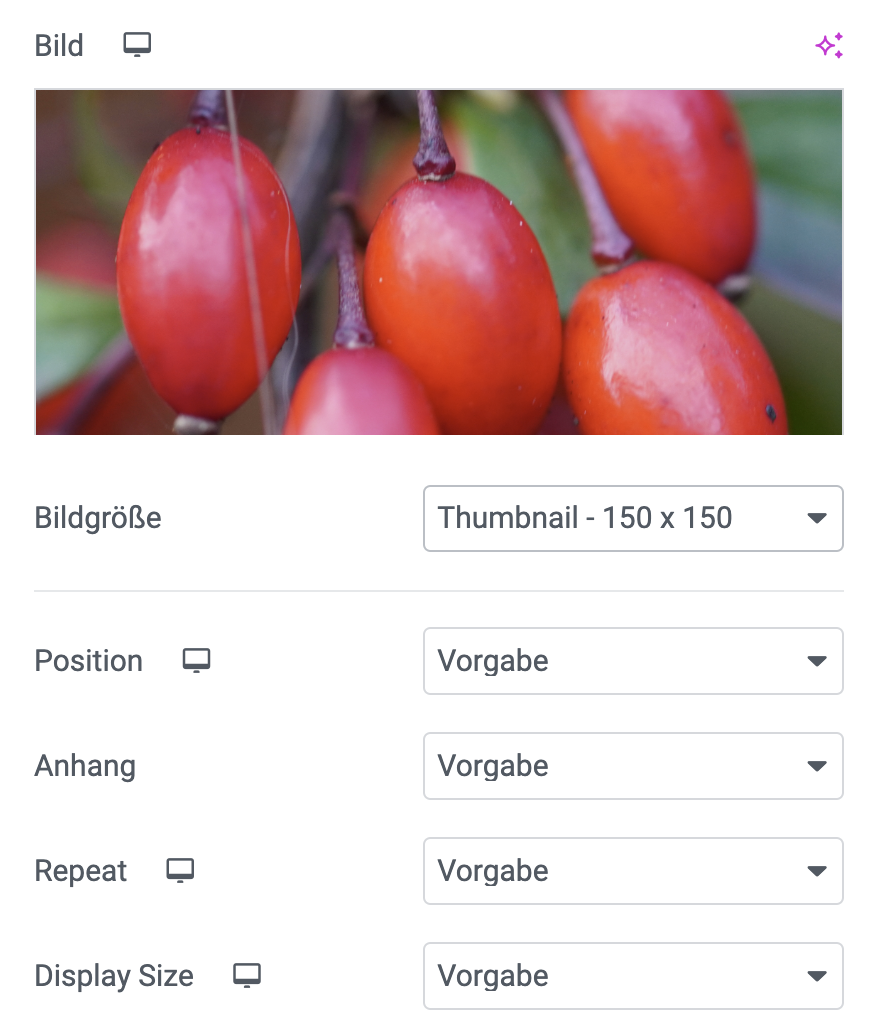The image size is (886, 1036).
Task: Click the responsive device icon beside Bild
Action: coord(137,45)
